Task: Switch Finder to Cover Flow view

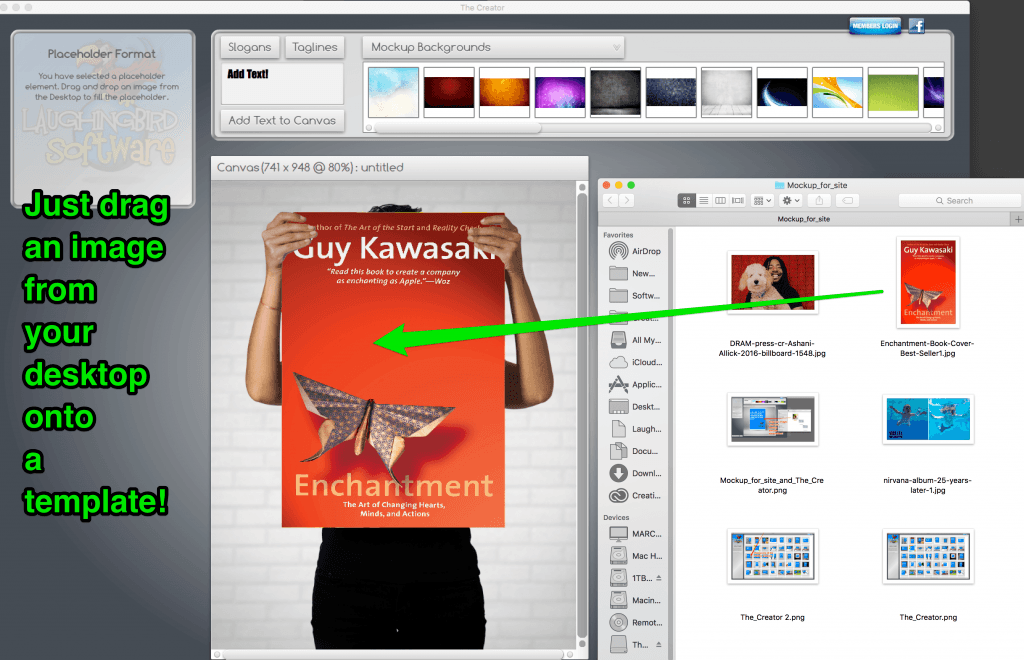Action: (738, 200)
